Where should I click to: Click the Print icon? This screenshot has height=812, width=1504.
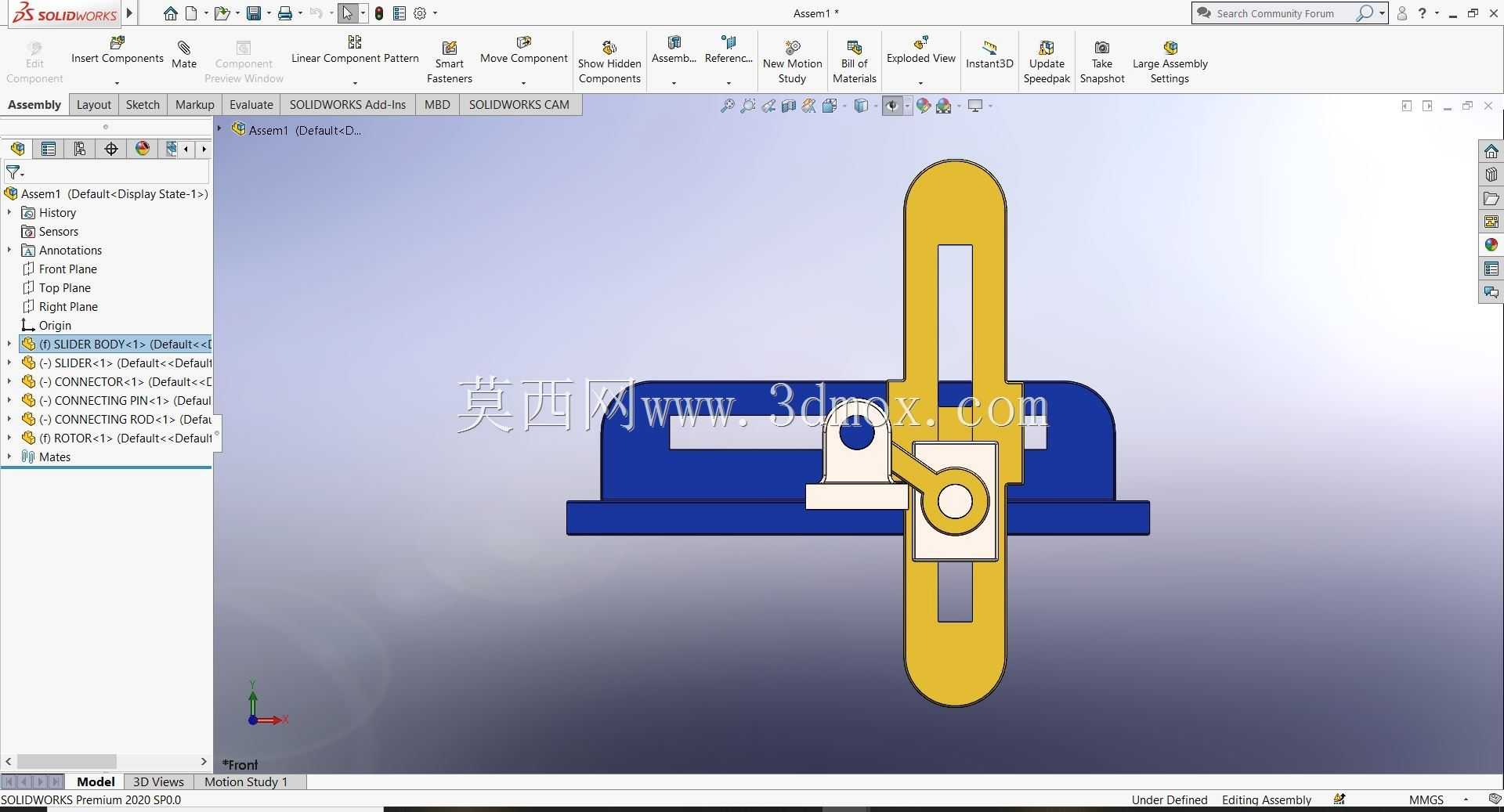point(285,13)
